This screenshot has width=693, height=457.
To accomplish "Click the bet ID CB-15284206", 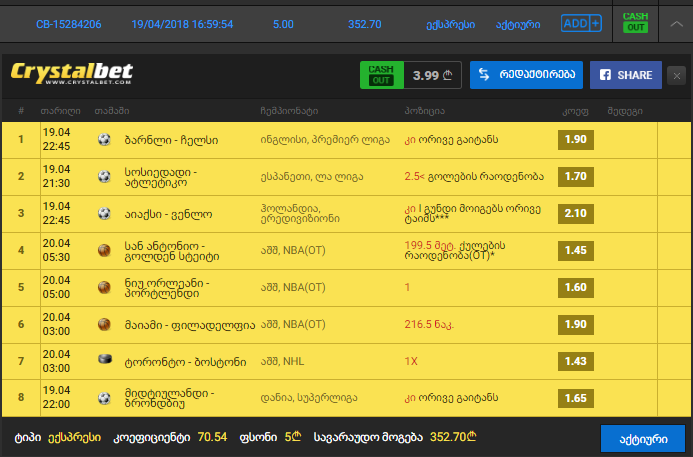I will pyautogui.click(x=69, y=24).
